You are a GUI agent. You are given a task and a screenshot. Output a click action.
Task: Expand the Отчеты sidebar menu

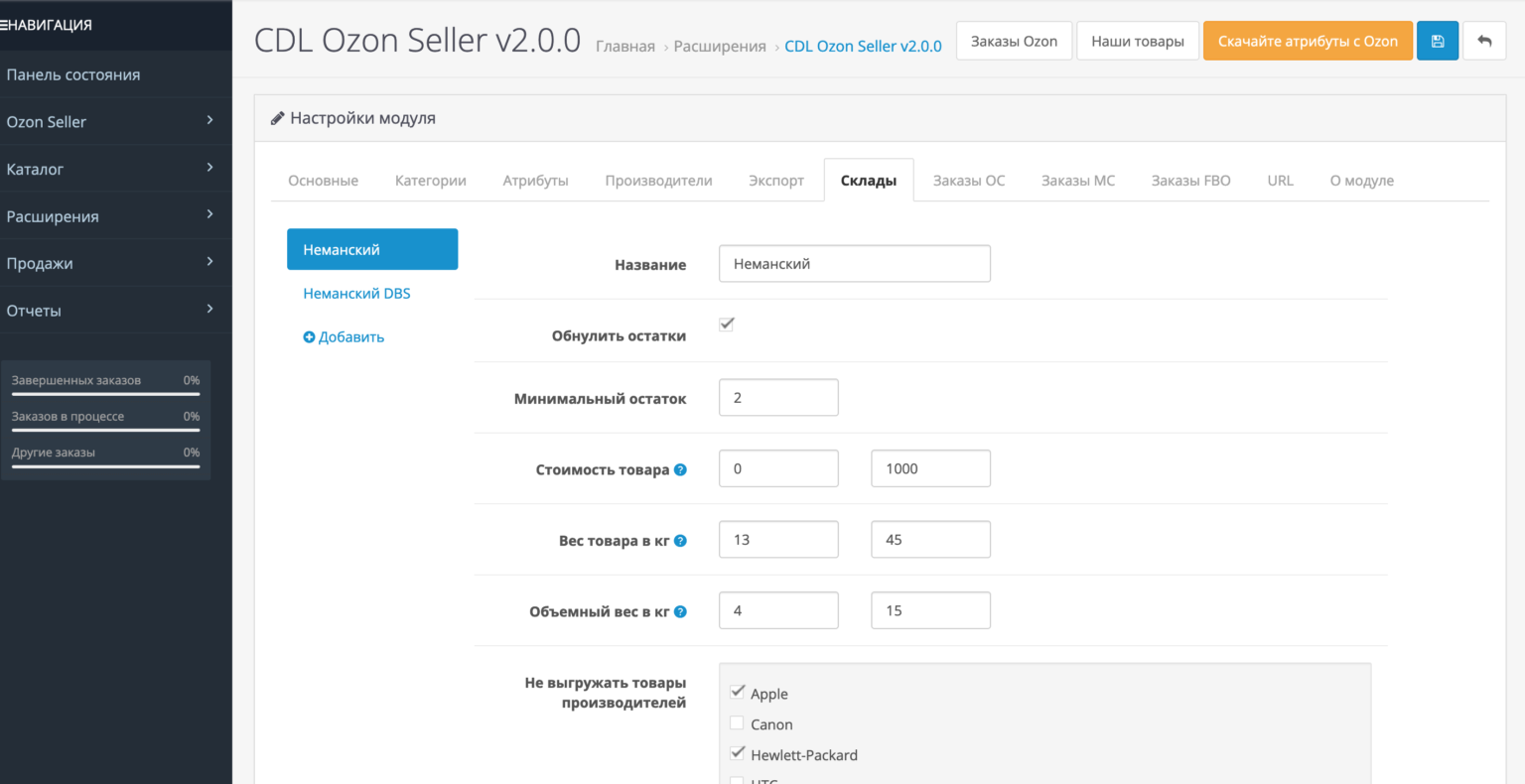click(x=116, y=311)
